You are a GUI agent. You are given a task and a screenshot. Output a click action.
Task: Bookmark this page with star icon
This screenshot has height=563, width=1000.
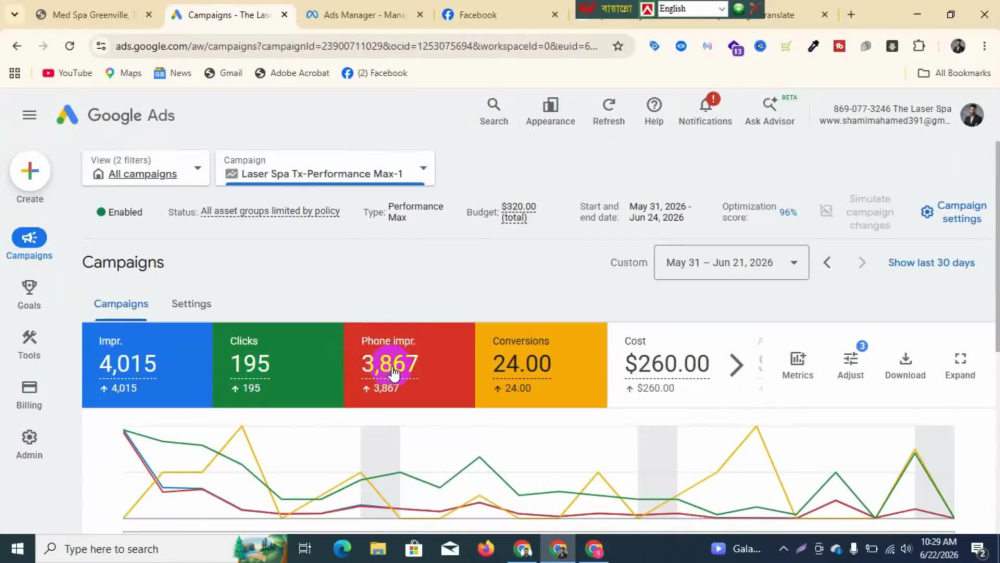(617, 46)
